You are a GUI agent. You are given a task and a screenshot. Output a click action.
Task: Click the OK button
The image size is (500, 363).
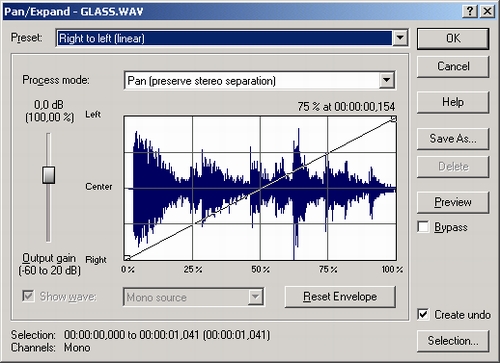click(453, 39)
